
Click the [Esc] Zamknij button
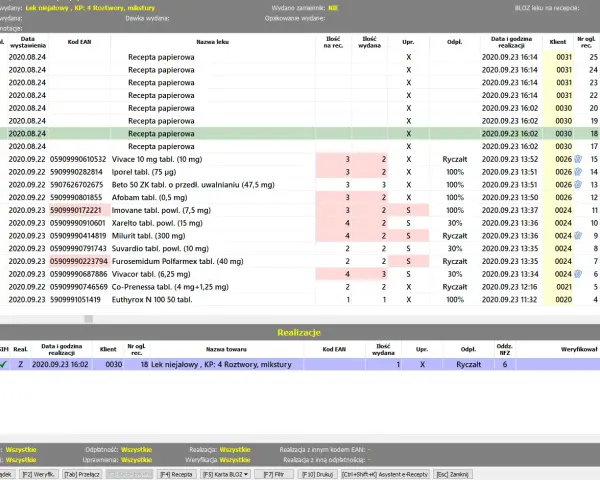point(453,474)
